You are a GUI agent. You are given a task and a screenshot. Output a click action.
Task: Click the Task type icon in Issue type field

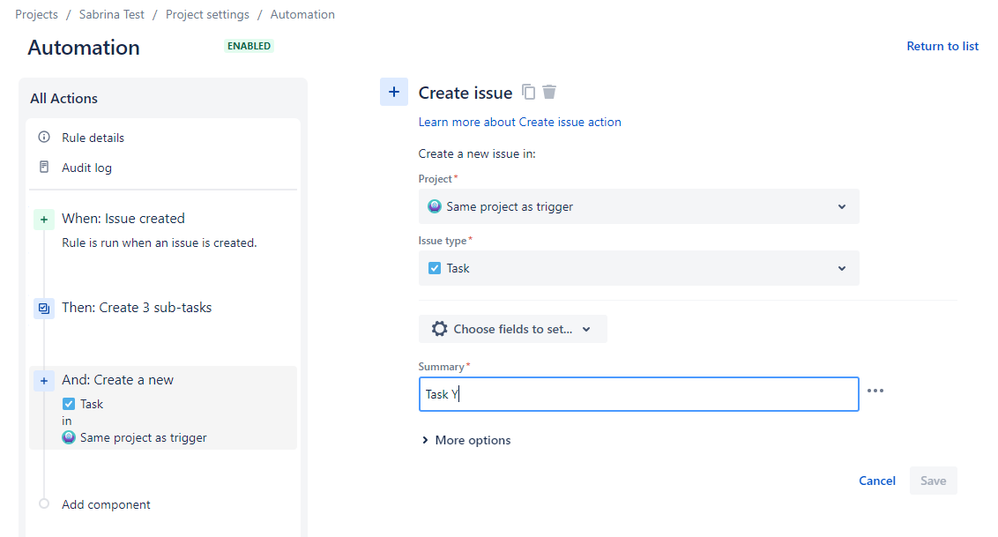pos(434,268)
